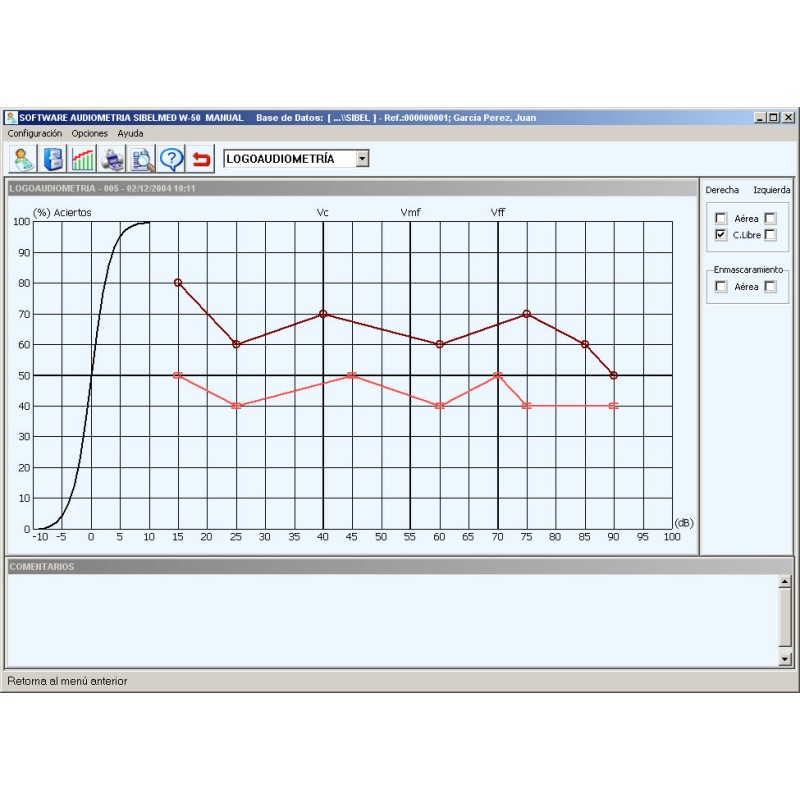The height and width of the screenshot is (800, 800).
Task: Uncheck C.Libre for the Derecha ear
Action: pyautogui.click(x=721, y=235)
